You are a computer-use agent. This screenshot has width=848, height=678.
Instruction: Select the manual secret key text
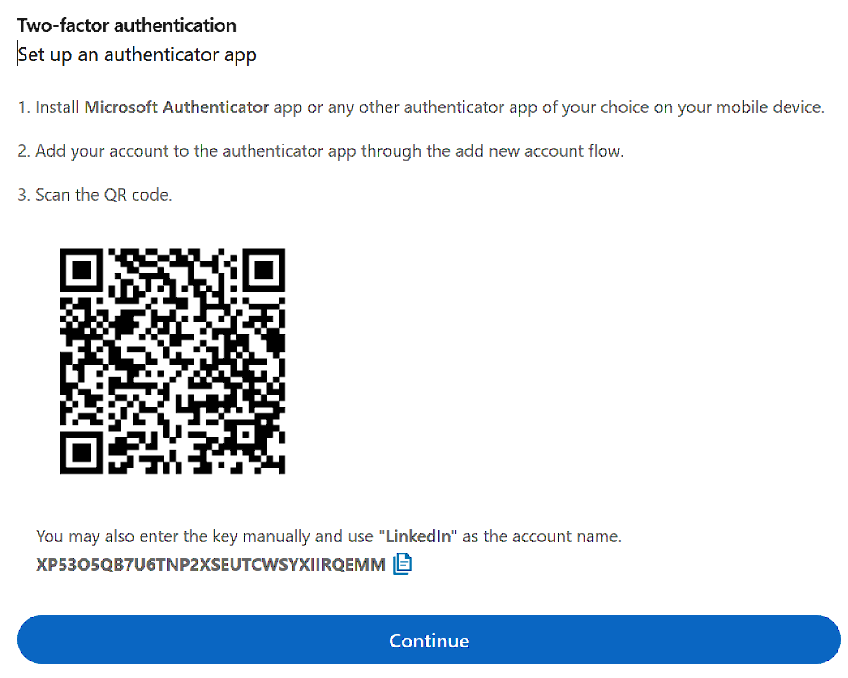pyautogui.click(x=210, y=565)
